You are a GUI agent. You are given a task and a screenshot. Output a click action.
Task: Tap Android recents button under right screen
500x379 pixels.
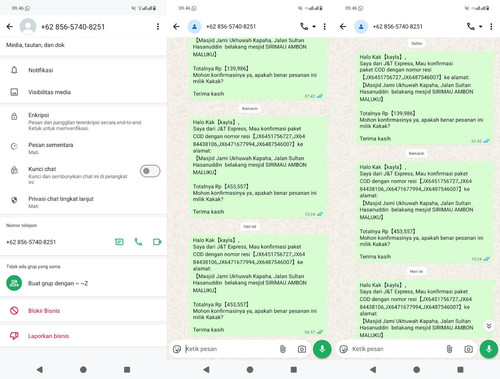coord(460,369)
